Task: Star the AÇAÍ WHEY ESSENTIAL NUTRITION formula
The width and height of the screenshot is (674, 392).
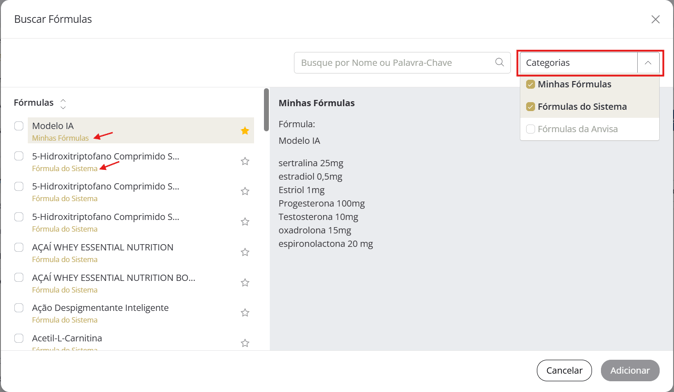Action: (245, 252)
